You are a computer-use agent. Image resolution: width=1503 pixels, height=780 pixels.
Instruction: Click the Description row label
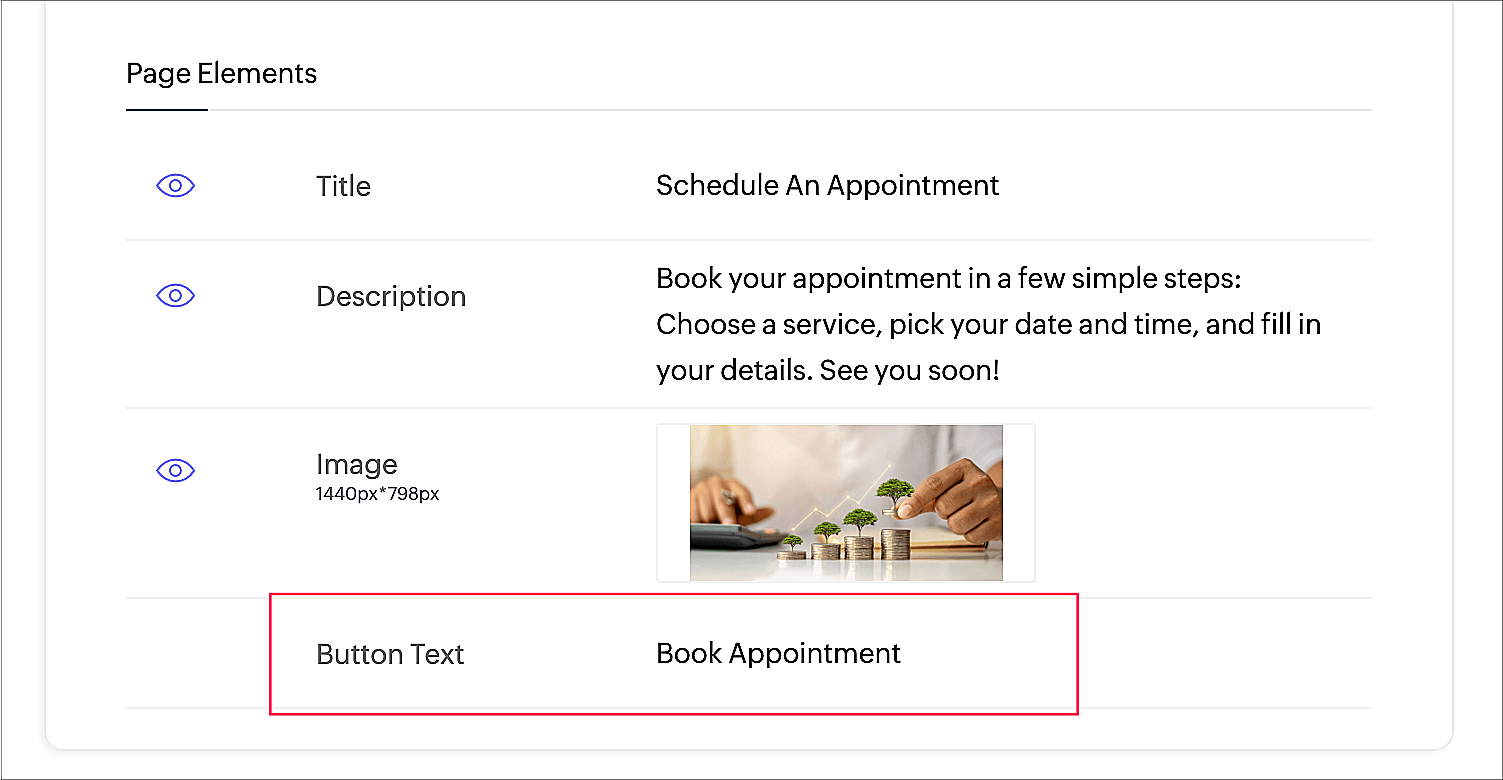point(391,297)
